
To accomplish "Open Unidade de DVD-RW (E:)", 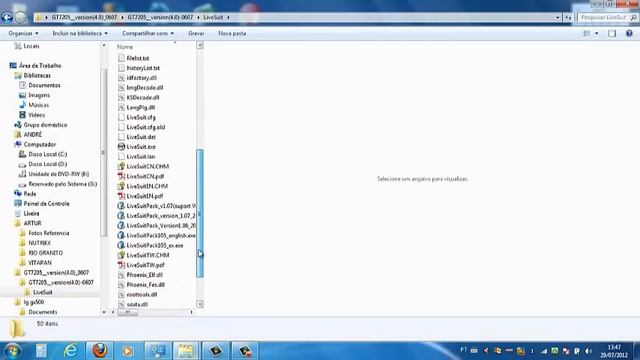I will point(58,174).
